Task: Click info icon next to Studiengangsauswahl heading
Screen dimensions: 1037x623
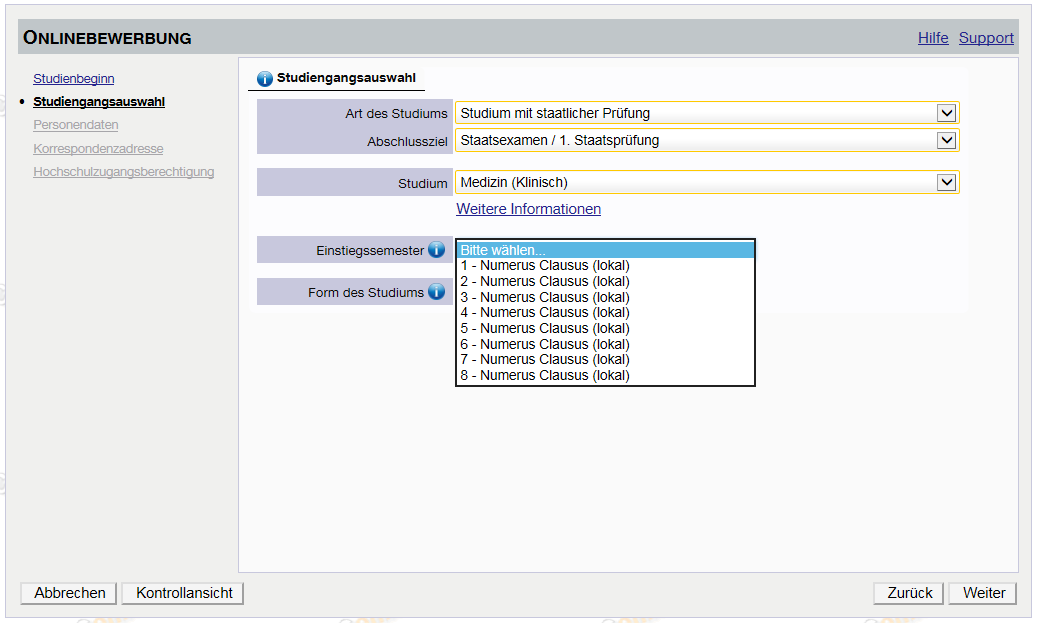Action: [265, 78]
